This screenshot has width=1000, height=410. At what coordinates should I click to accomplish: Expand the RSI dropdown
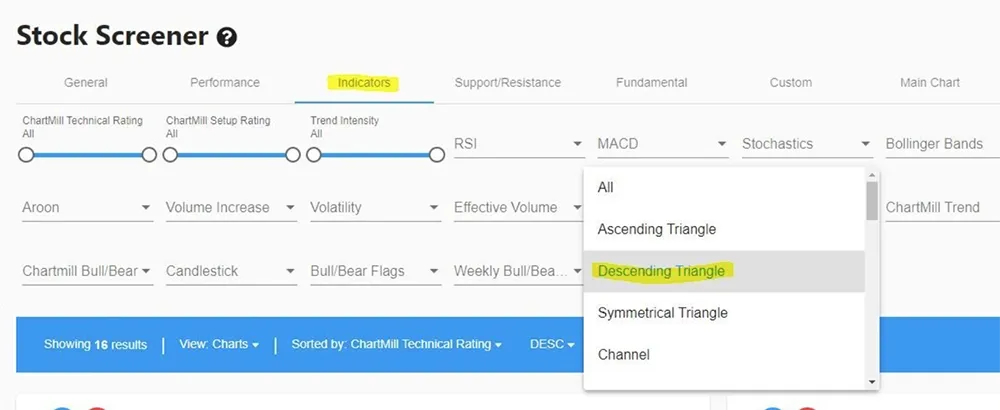point(518,144)
